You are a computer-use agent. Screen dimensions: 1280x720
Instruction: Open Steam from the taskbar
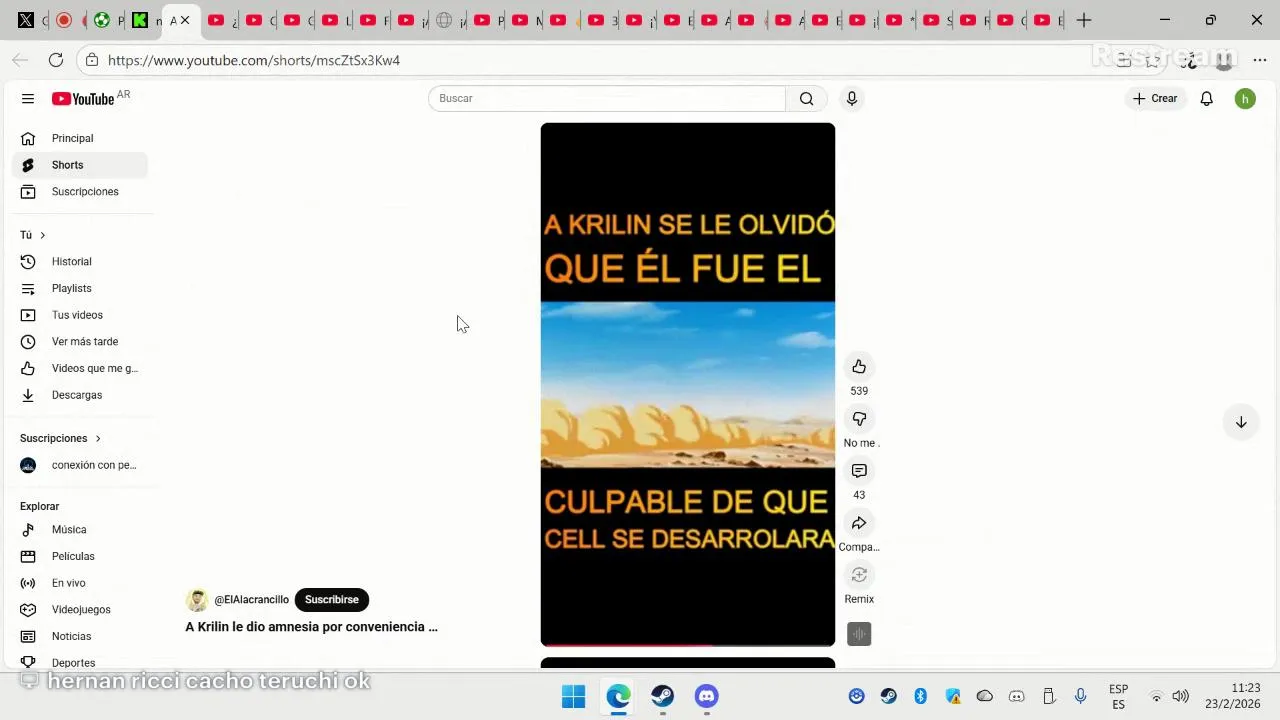click(x=662, y=696)
